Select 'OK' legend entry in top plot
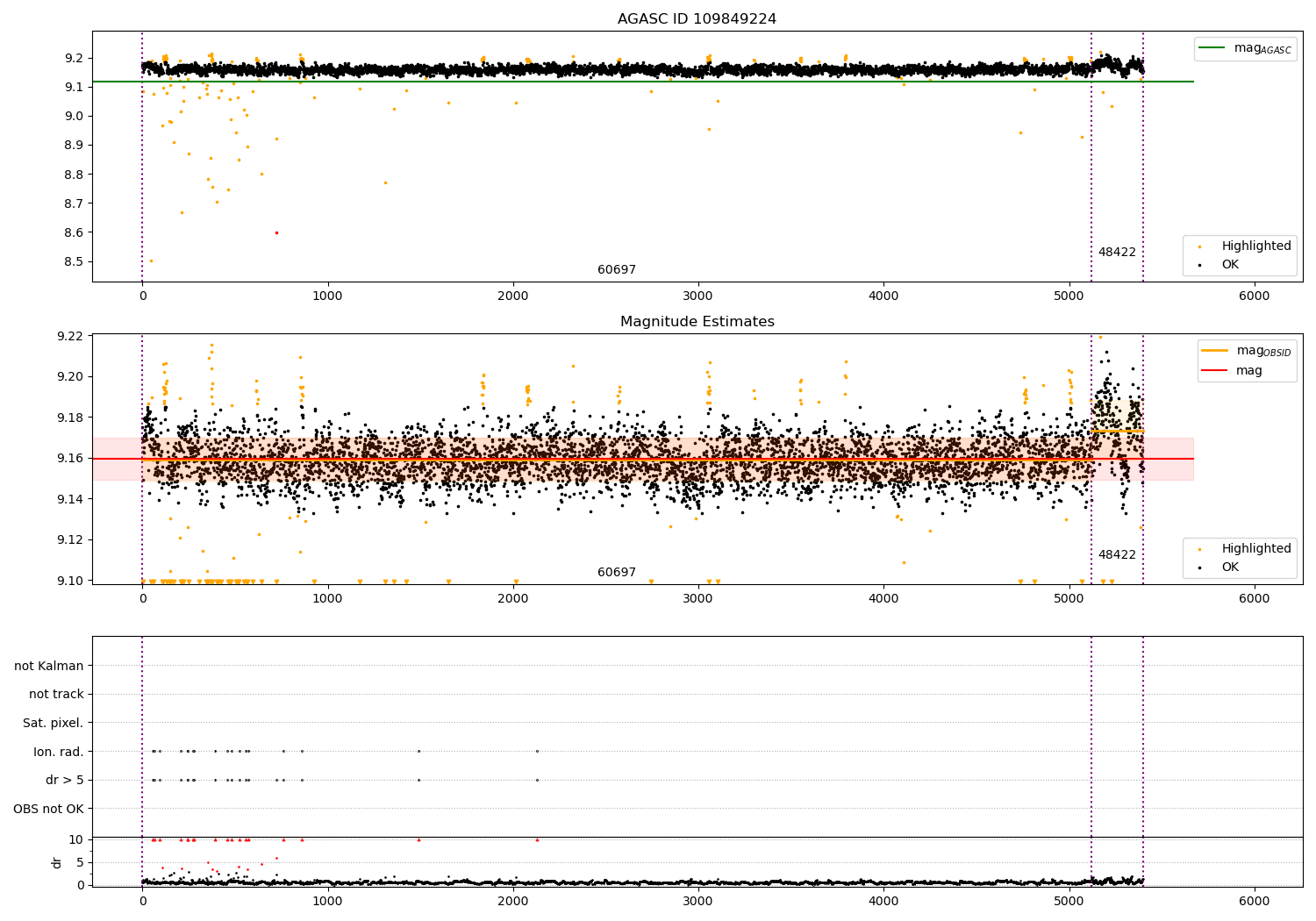Screen dimensions: 1316x921 1230,264
